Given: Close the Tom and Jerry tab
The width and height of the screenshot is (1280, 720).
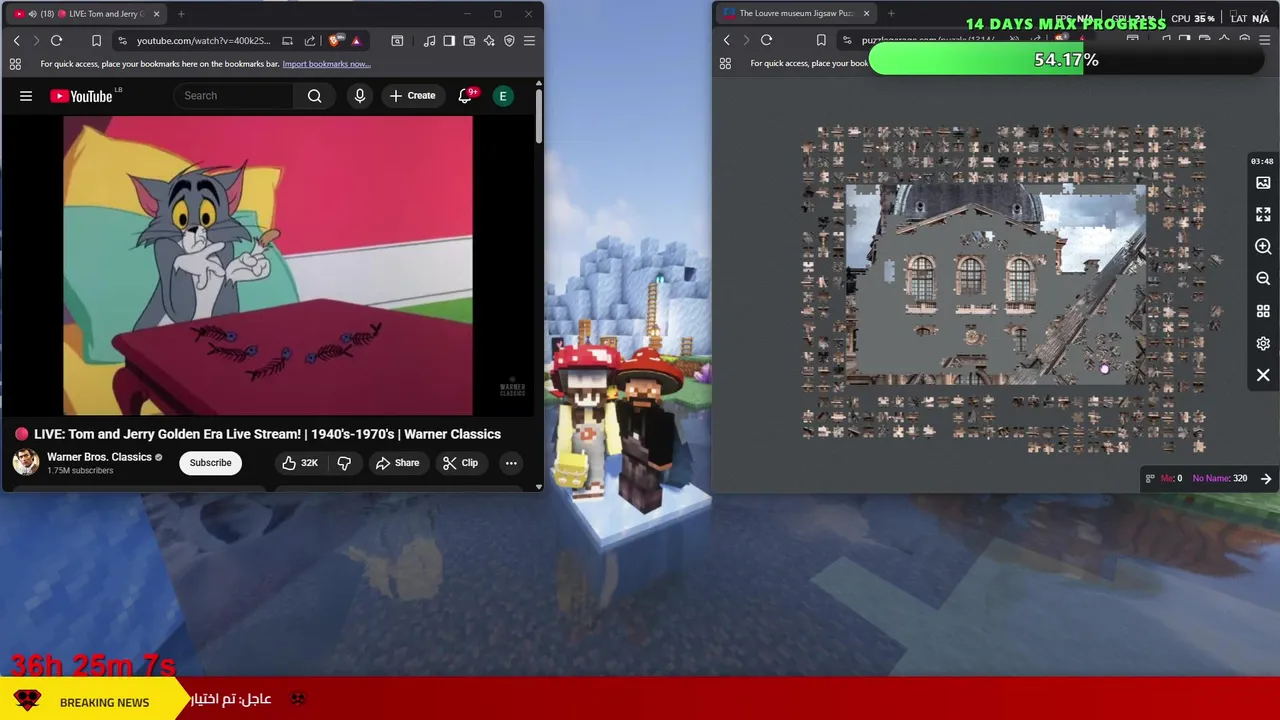Looking at the screenshot, I should [155, 14].
